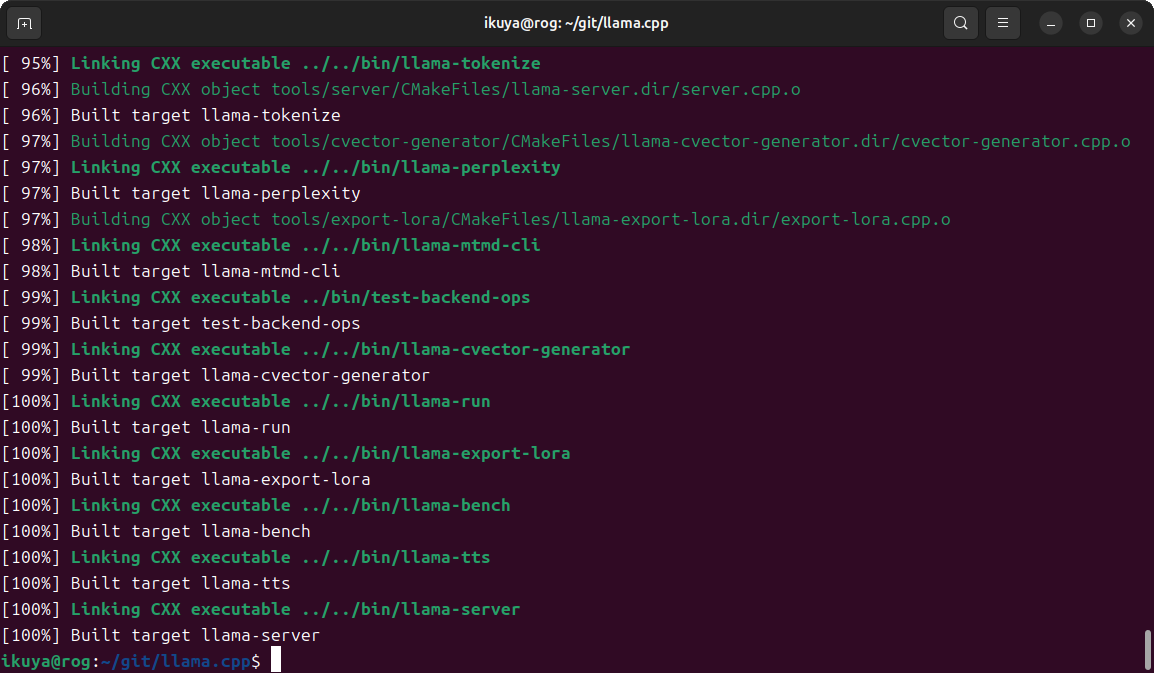Viewport: 1154px width, 673px height.
Task: Click "Built target llama-bench" line
Action: pos(191,532)
